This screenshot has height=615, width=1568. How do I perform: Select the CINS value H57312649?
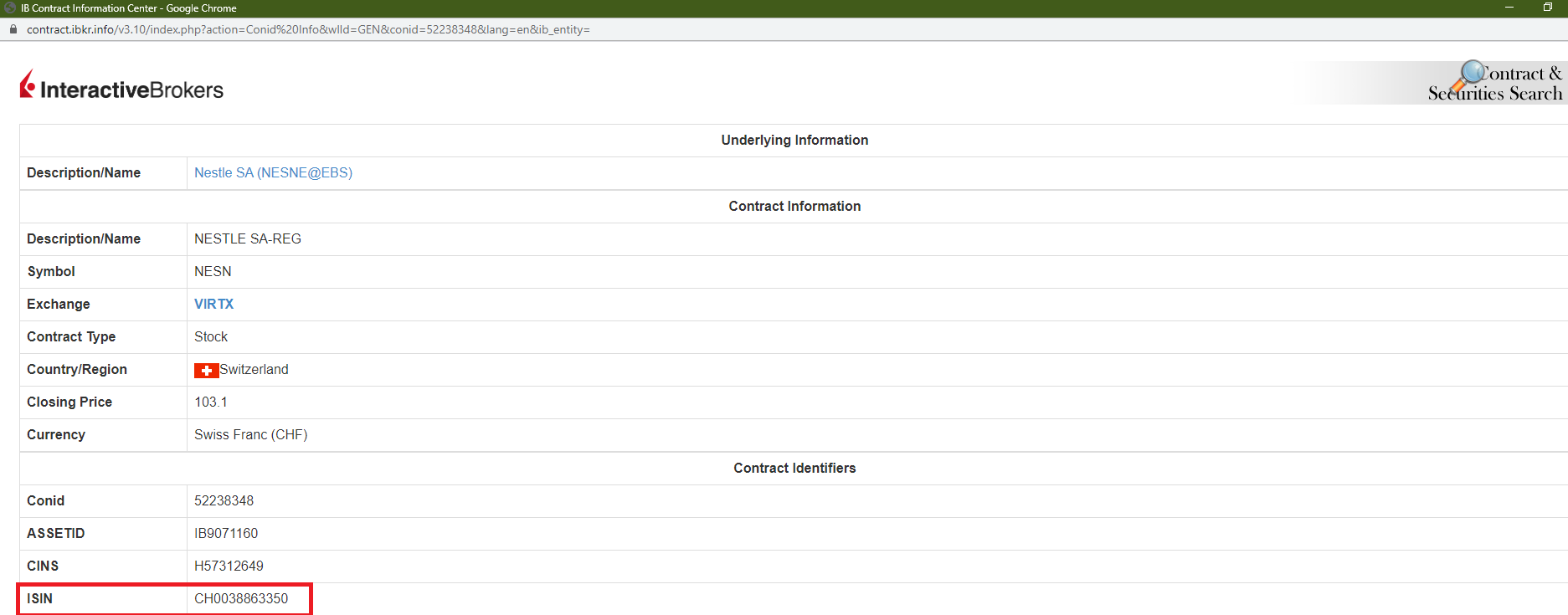pyautogui.click(x=229, y=566)
